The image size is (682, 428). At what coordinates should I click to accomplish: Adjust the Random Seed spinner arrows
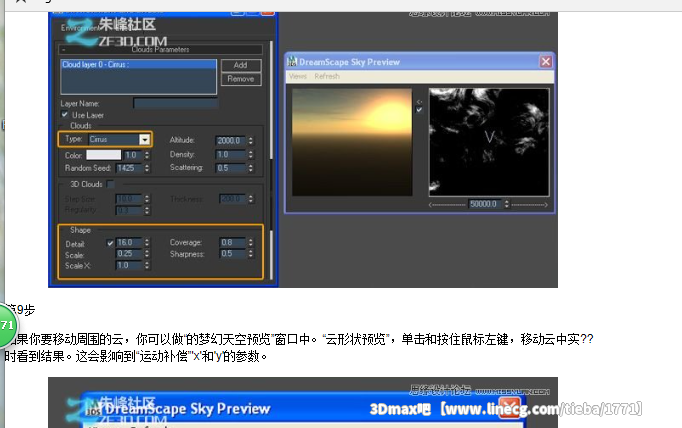(x=147, y=168)
